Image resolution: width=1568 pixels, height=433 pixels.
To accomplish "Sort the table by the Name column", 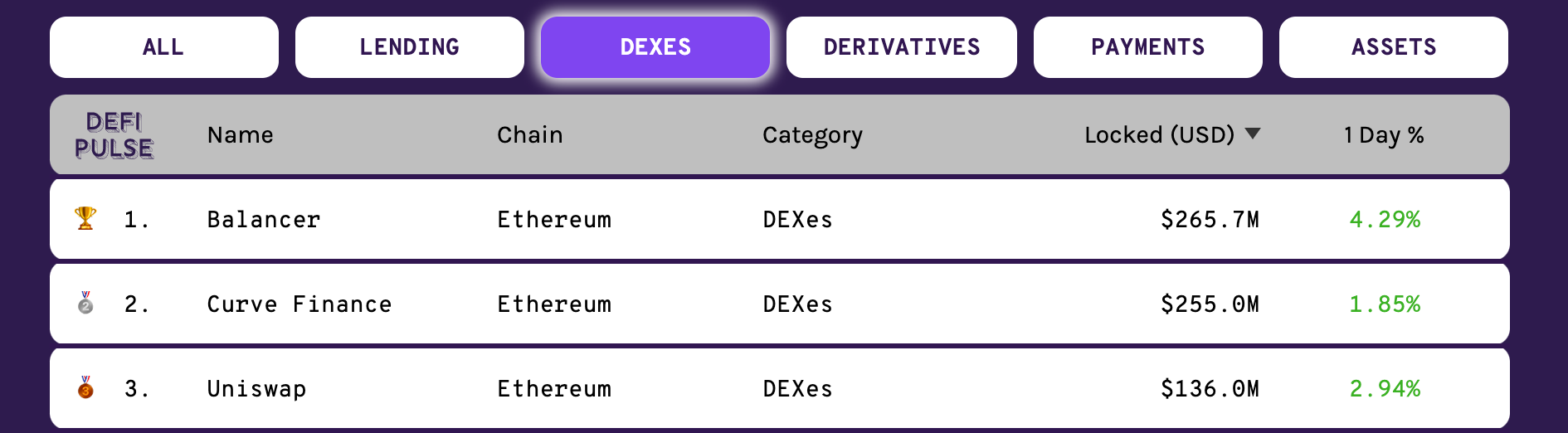I will click(241, 134).
